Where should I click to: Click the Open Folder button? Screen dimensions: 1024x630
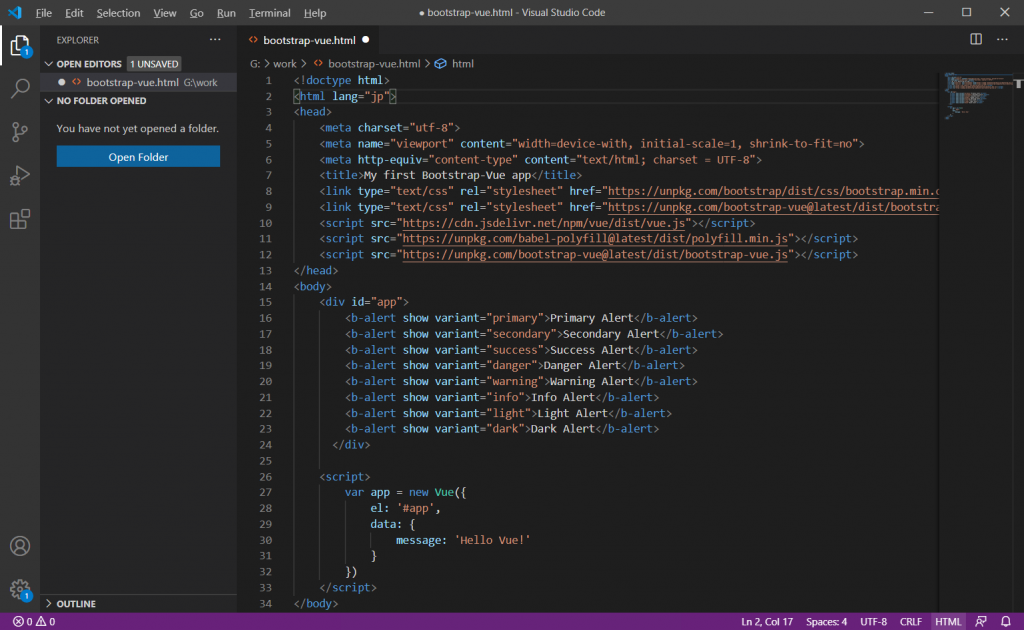point(138,157)
